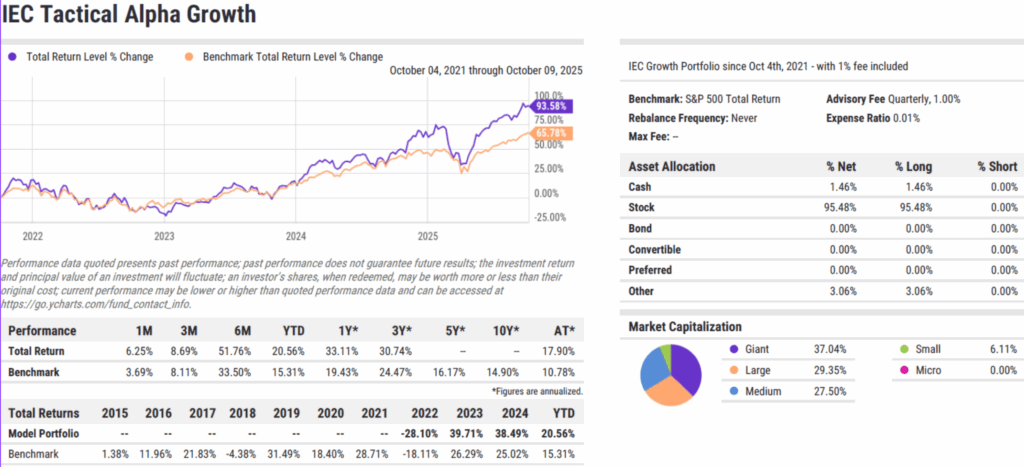Click the Micro market cap magenta circle
1024x467 pixels.
[904, 370]
